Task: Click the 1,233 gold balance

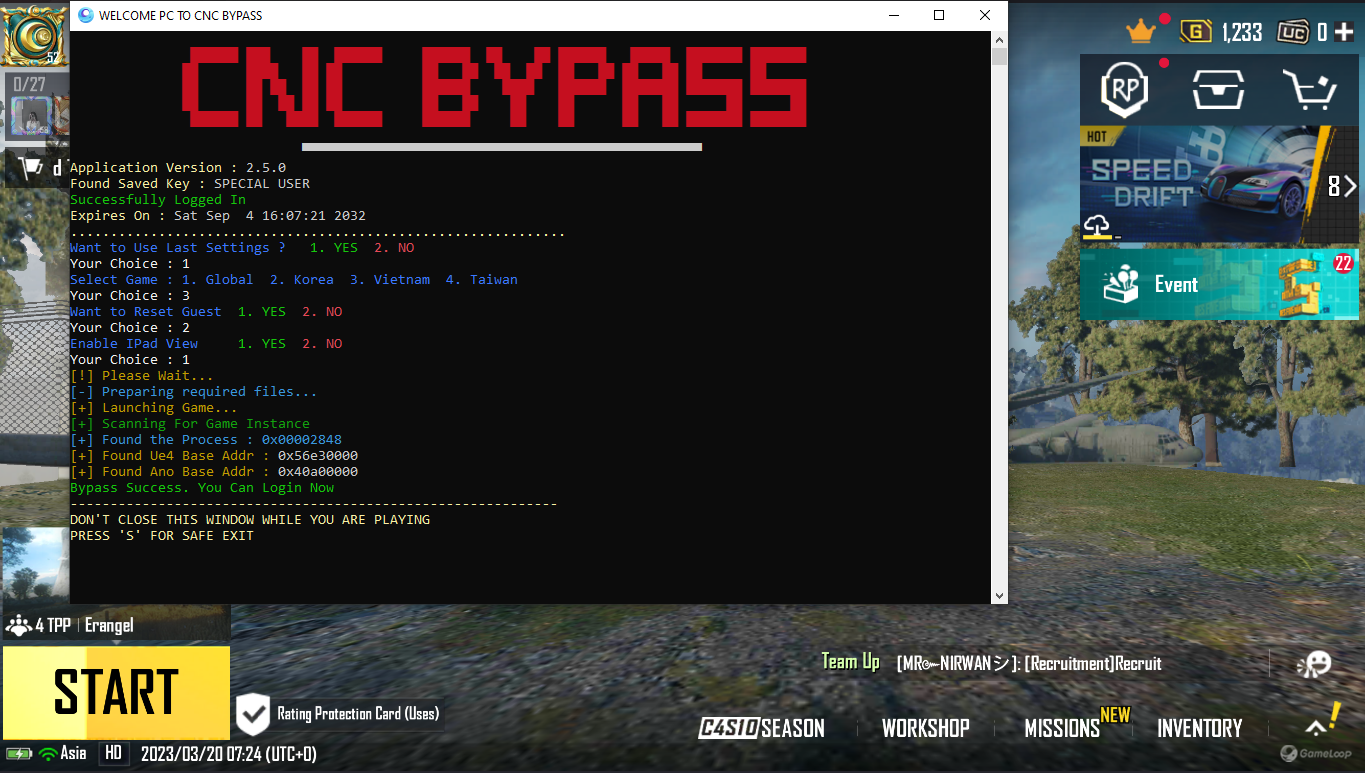Action: (x=1242, y=32)
